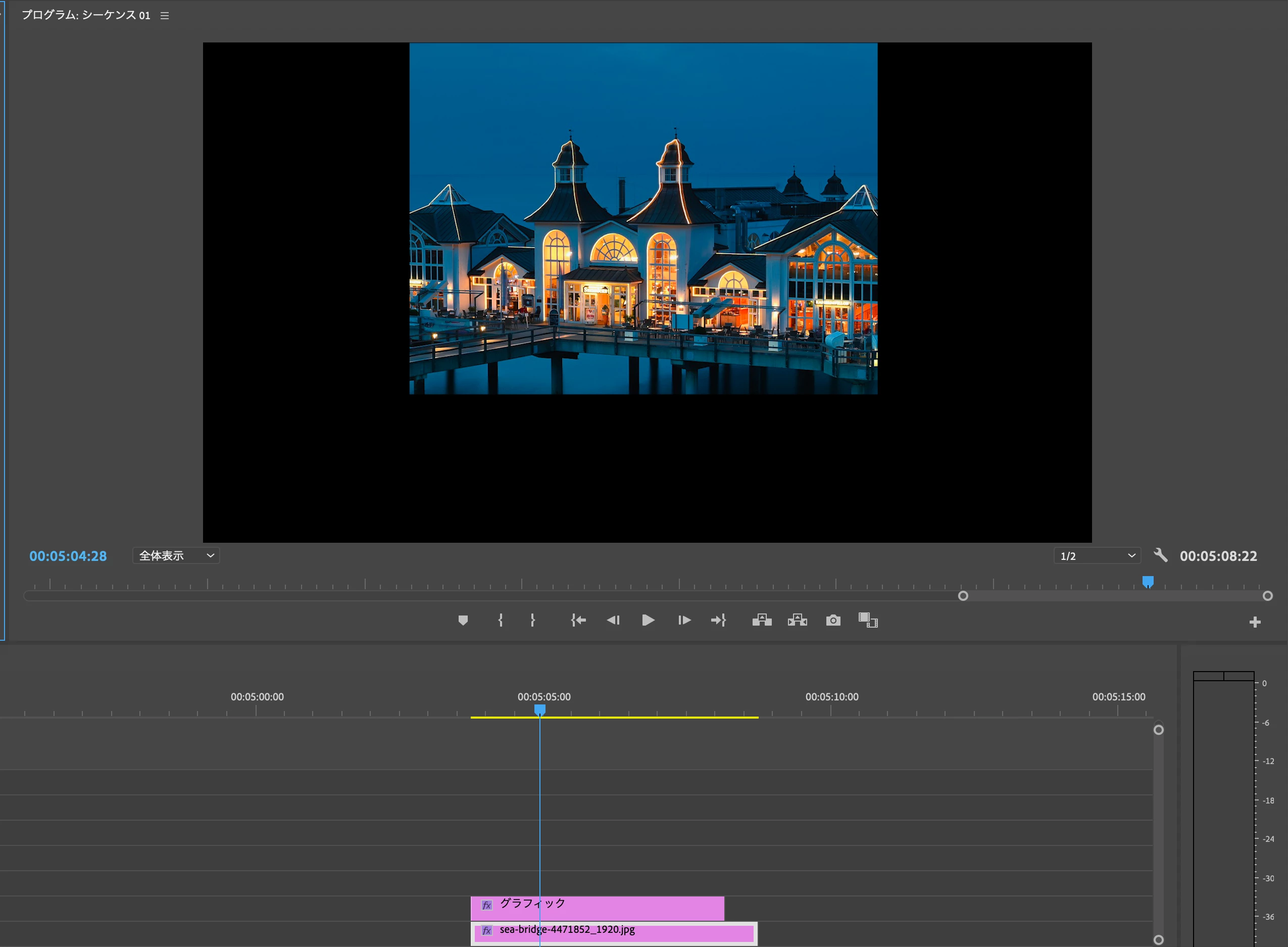Open the program monitor panel menu
This screenshot has height=947, width=1288.
click(165, 16)
